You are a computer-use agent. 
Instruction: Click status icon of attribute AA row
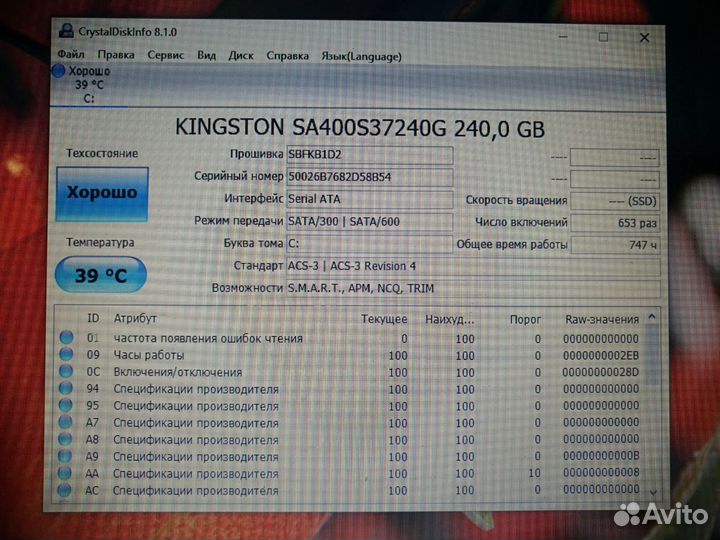click(x=64, y=473)
